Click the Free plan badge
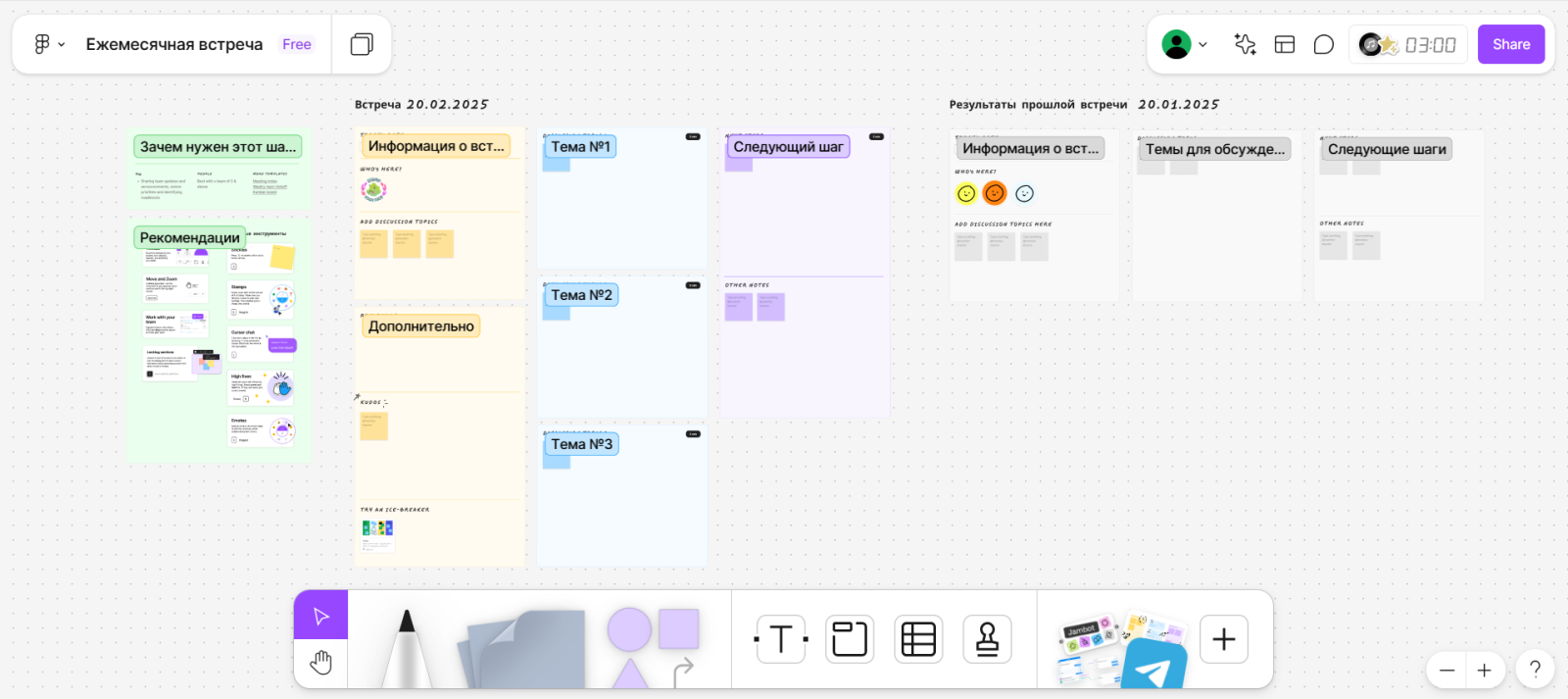Image resolution: width=1568 pixels, height=699 pixels. coord(296,44)
